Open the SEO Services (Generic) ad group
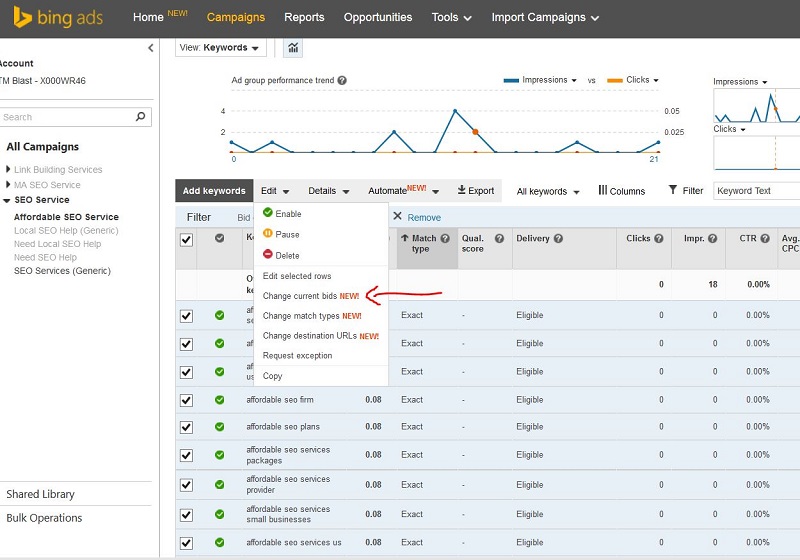 [62, 271]
